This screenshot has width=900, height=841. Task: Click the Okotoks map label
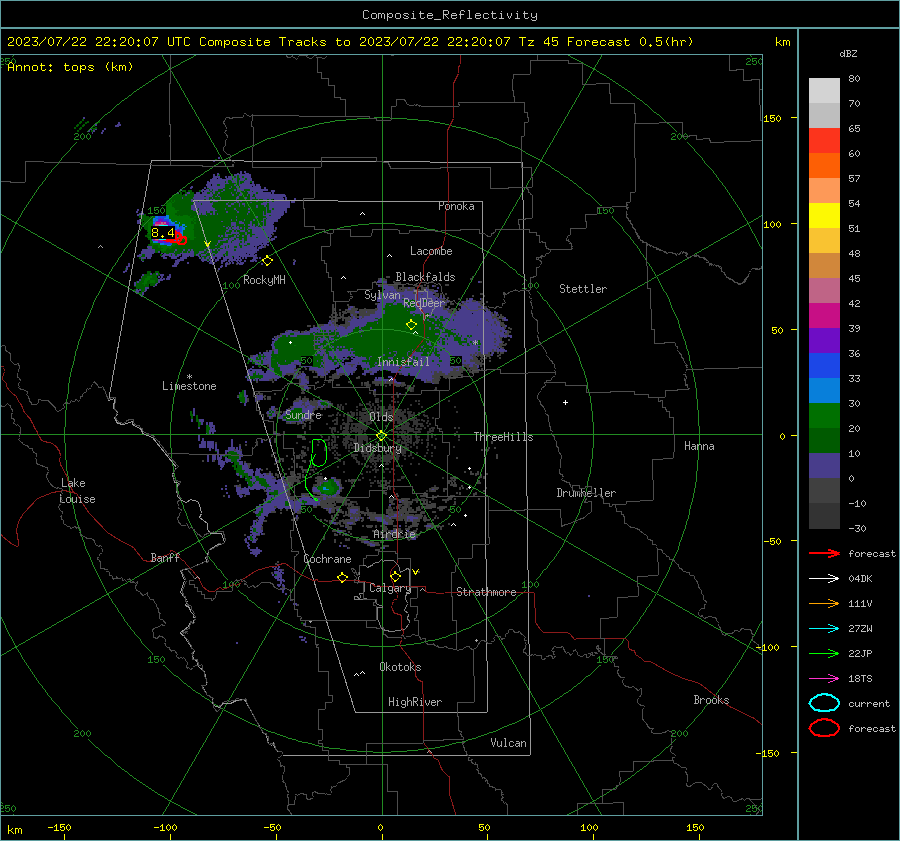(401, 667)
